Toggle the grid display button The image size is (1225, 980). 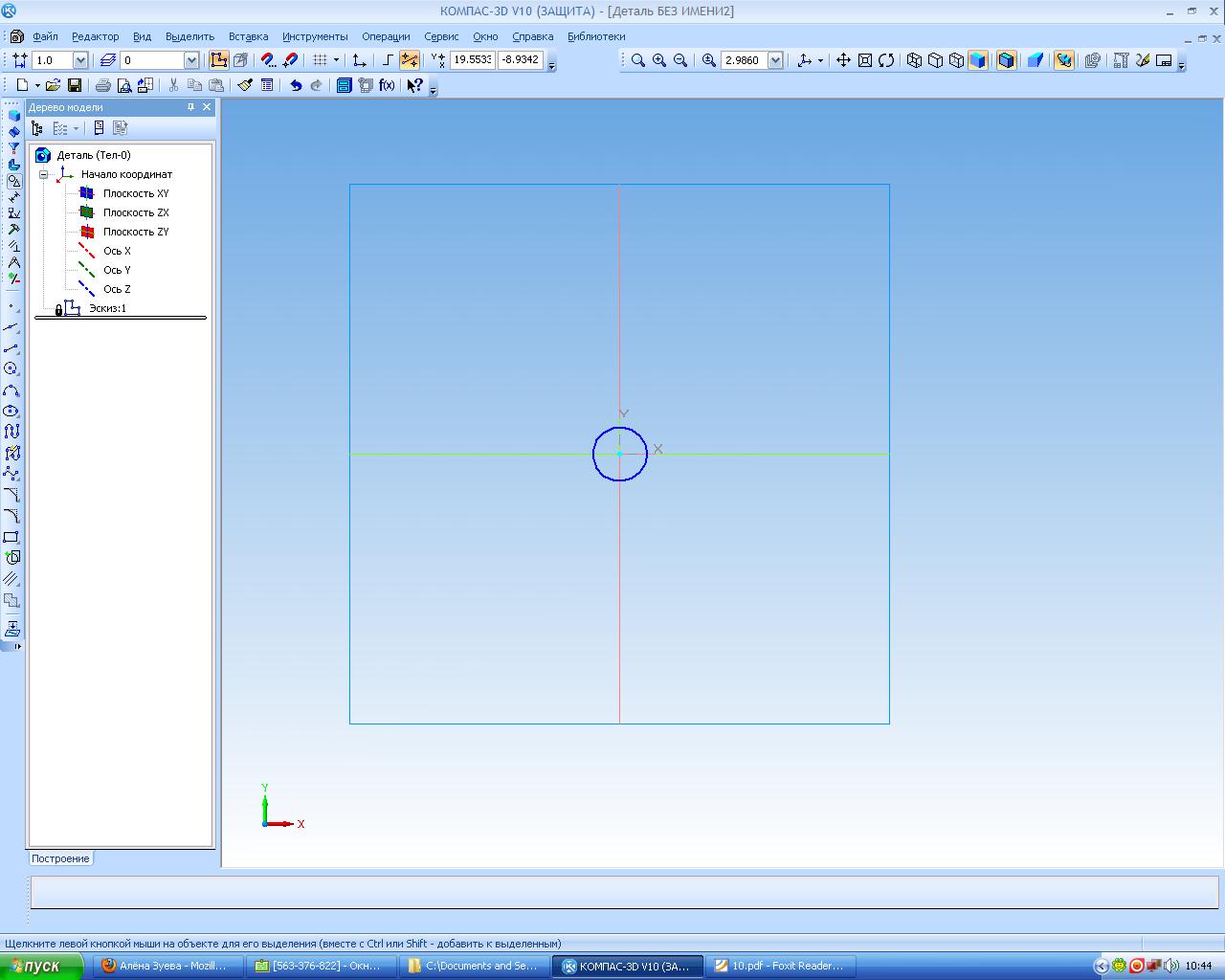point(321,60)
